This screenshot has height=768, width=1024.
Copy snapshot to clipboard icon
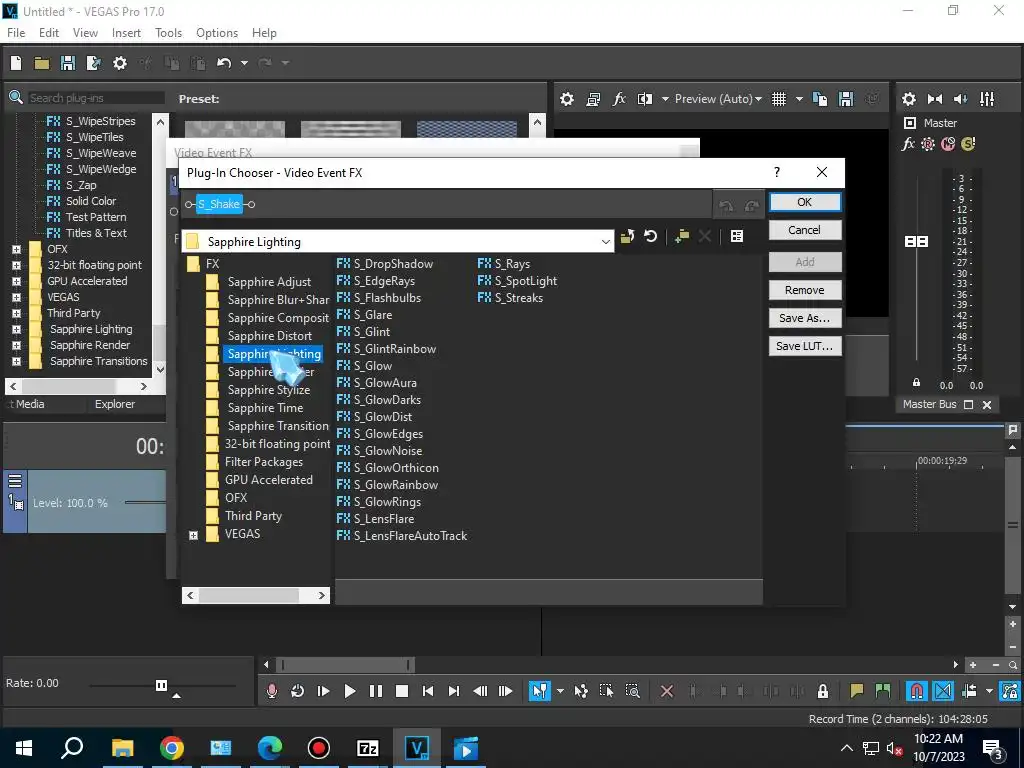[x=820, y=99]
